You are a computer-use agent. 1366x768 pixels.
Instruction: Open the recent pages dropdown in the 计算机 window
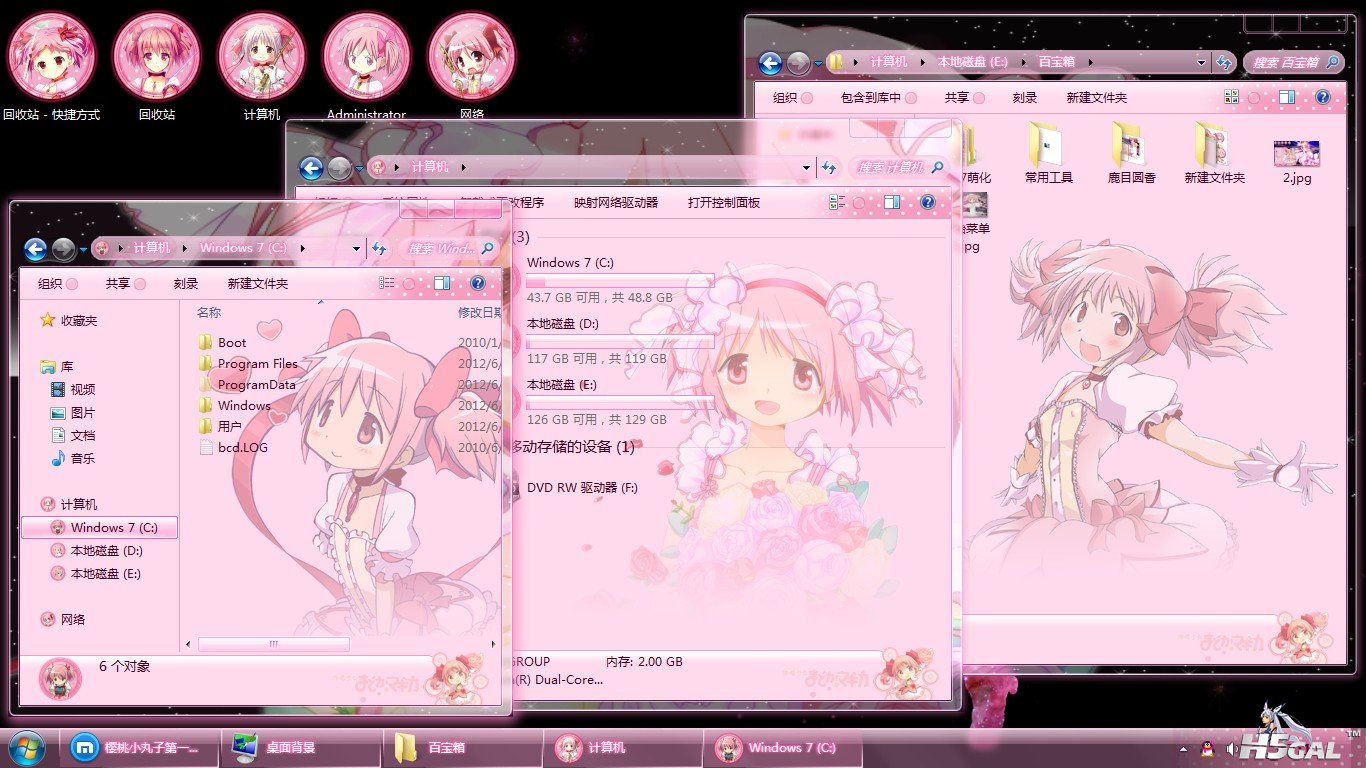point(360,169)
